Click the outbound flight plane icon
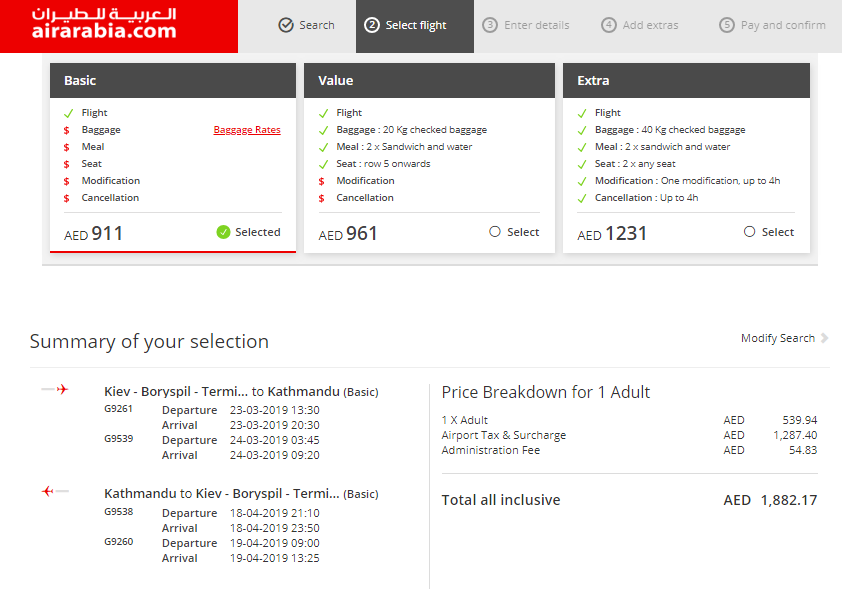The width and height of the screenshot is (842, 593). tap(55, 389)
